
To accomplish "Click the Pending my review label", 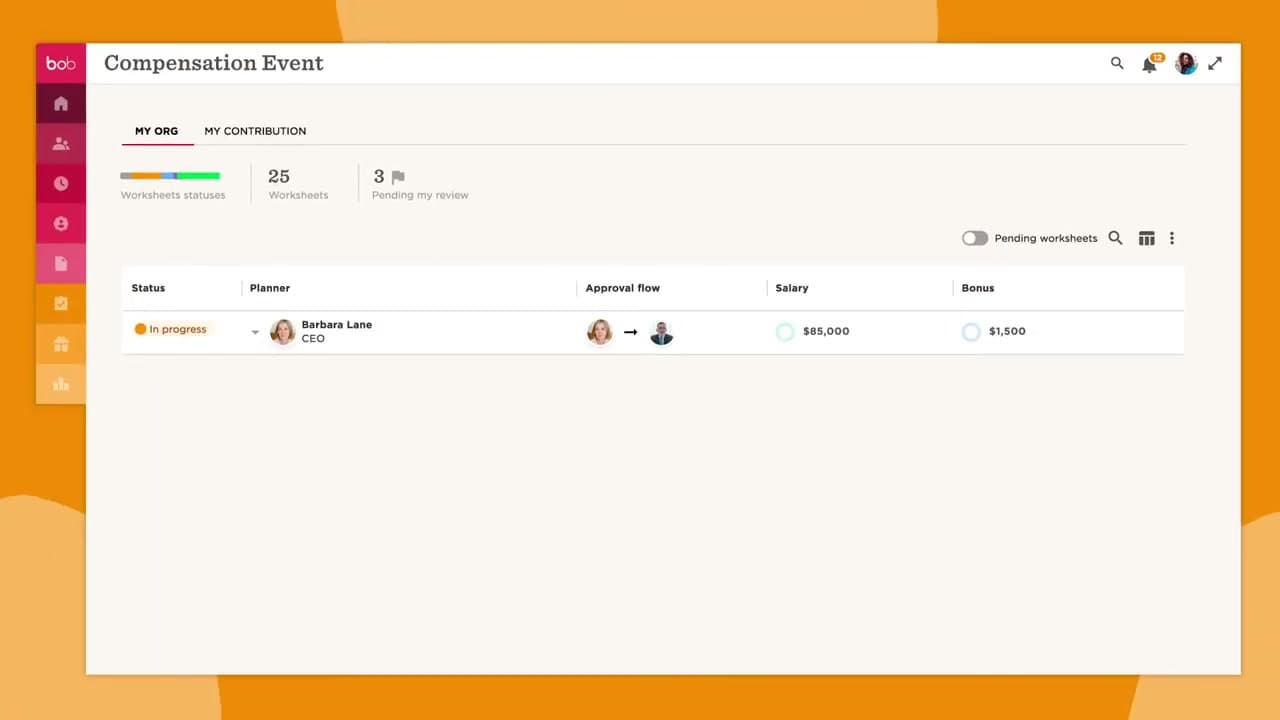I will pyautogui.click(x=420, y=195).
